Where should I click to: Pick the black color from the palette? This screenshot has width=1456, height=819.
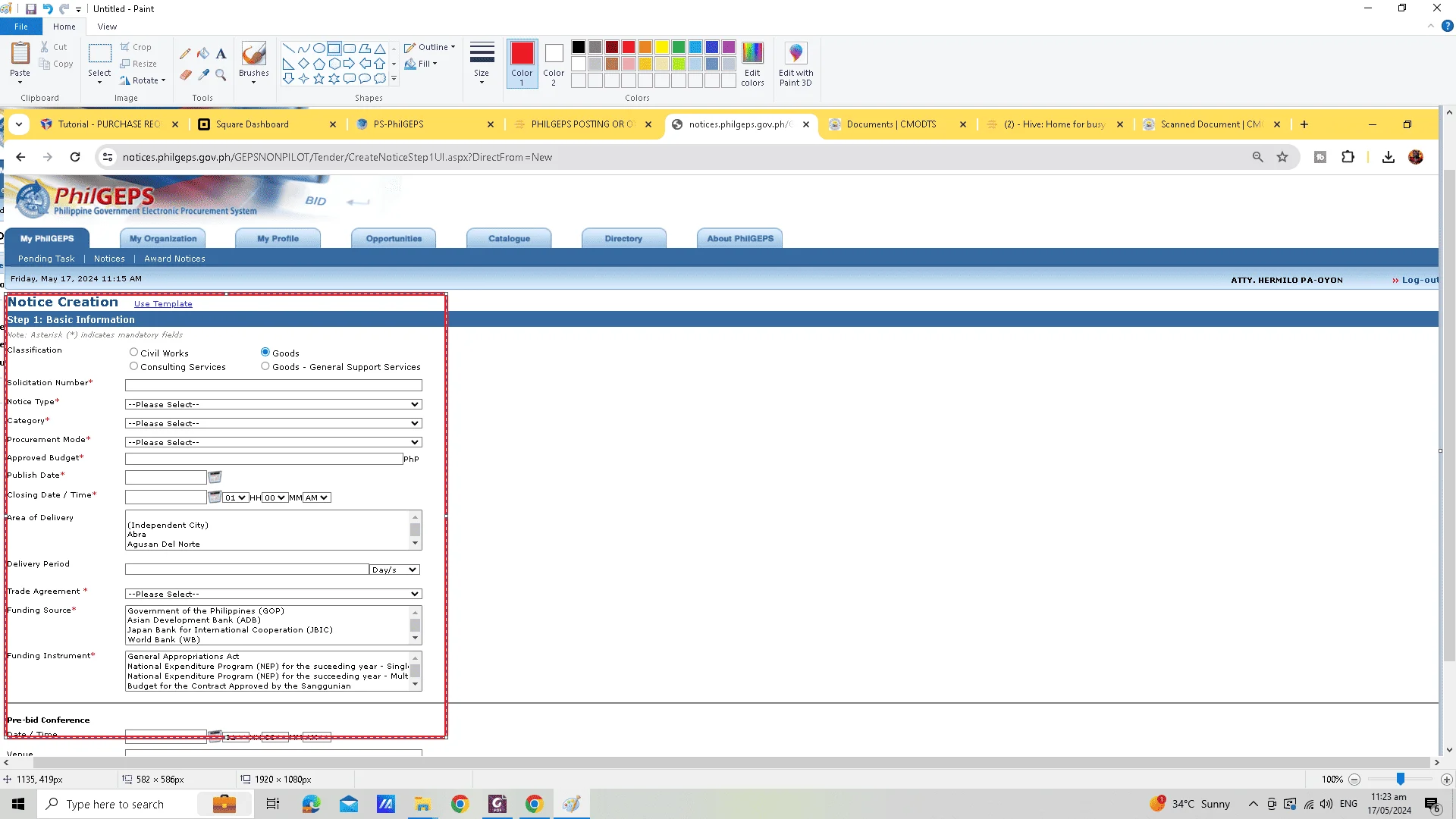coord(579,47)
